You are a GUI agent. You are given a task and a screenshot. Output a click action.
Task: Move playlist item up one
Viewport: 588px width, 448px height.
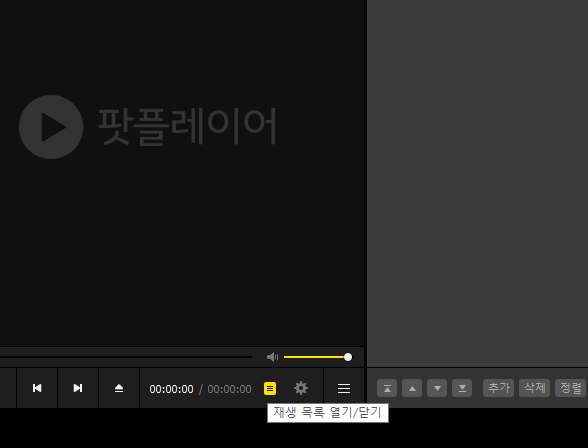coord(412,388)
